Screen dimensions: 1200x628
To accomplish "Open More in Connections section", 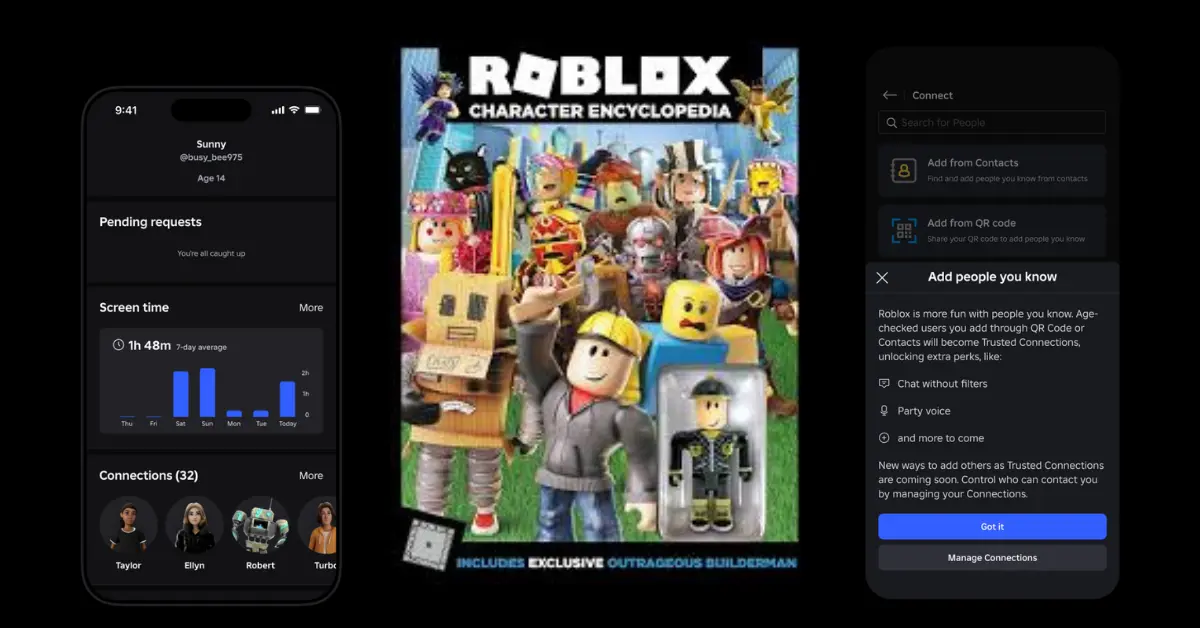I will pos(311,476).
